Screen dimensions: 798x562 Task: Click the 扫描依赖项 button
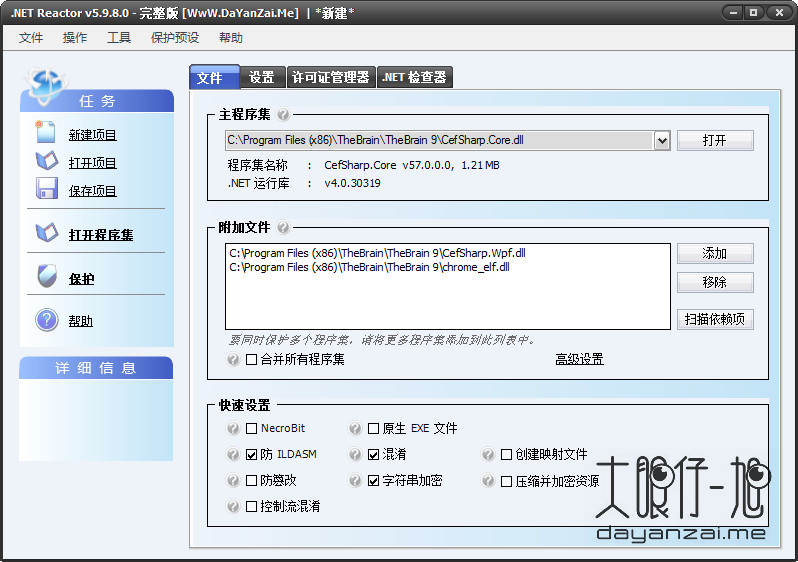point(715,319)
